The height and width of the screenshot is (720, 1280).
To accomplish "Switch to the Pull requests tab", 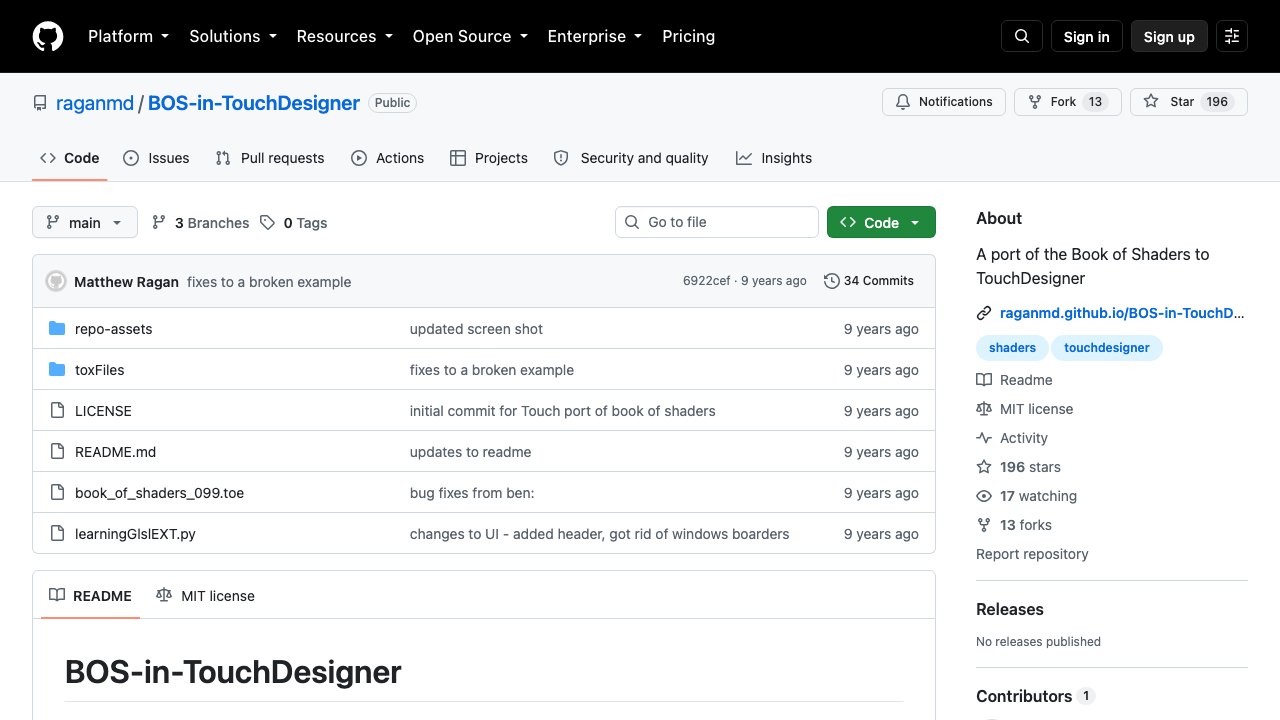I will 270,158.
